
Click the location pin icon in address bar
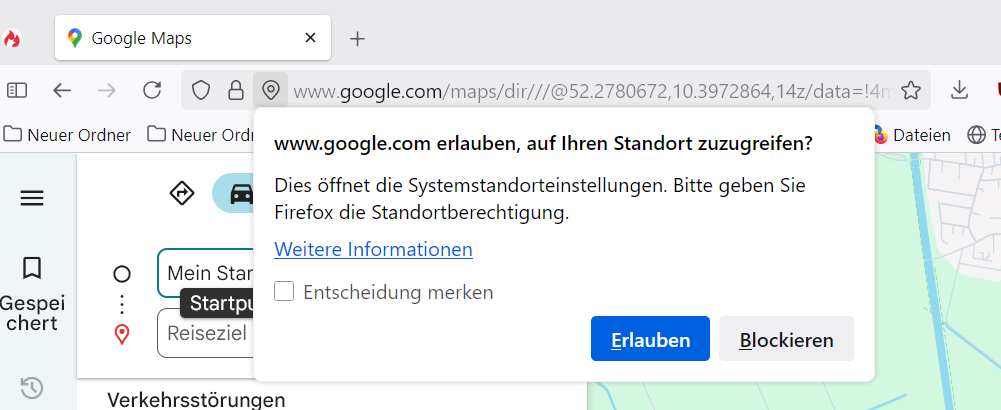270,91
